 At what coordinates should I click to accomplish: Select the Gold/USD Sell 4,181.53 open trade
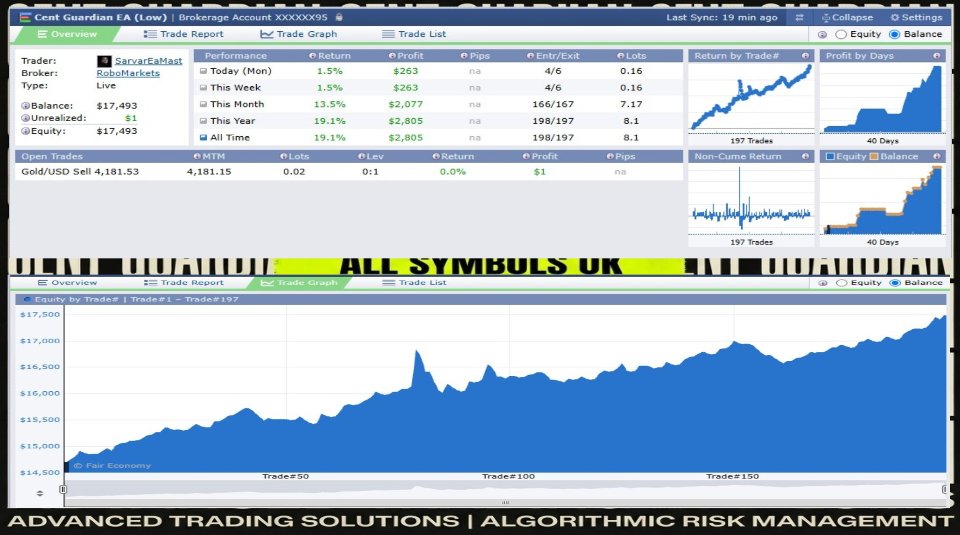tap(348, 172)
